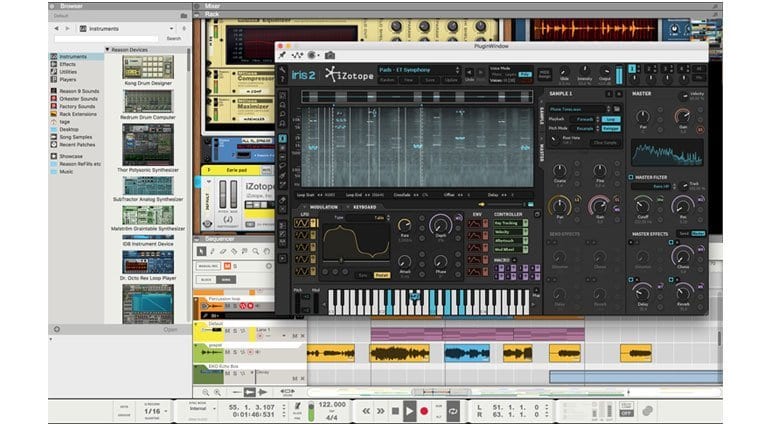Select Utilities in Browser sidebar
Screen dimensions: 770x425
pyautogui.click(x=68, y=72)
